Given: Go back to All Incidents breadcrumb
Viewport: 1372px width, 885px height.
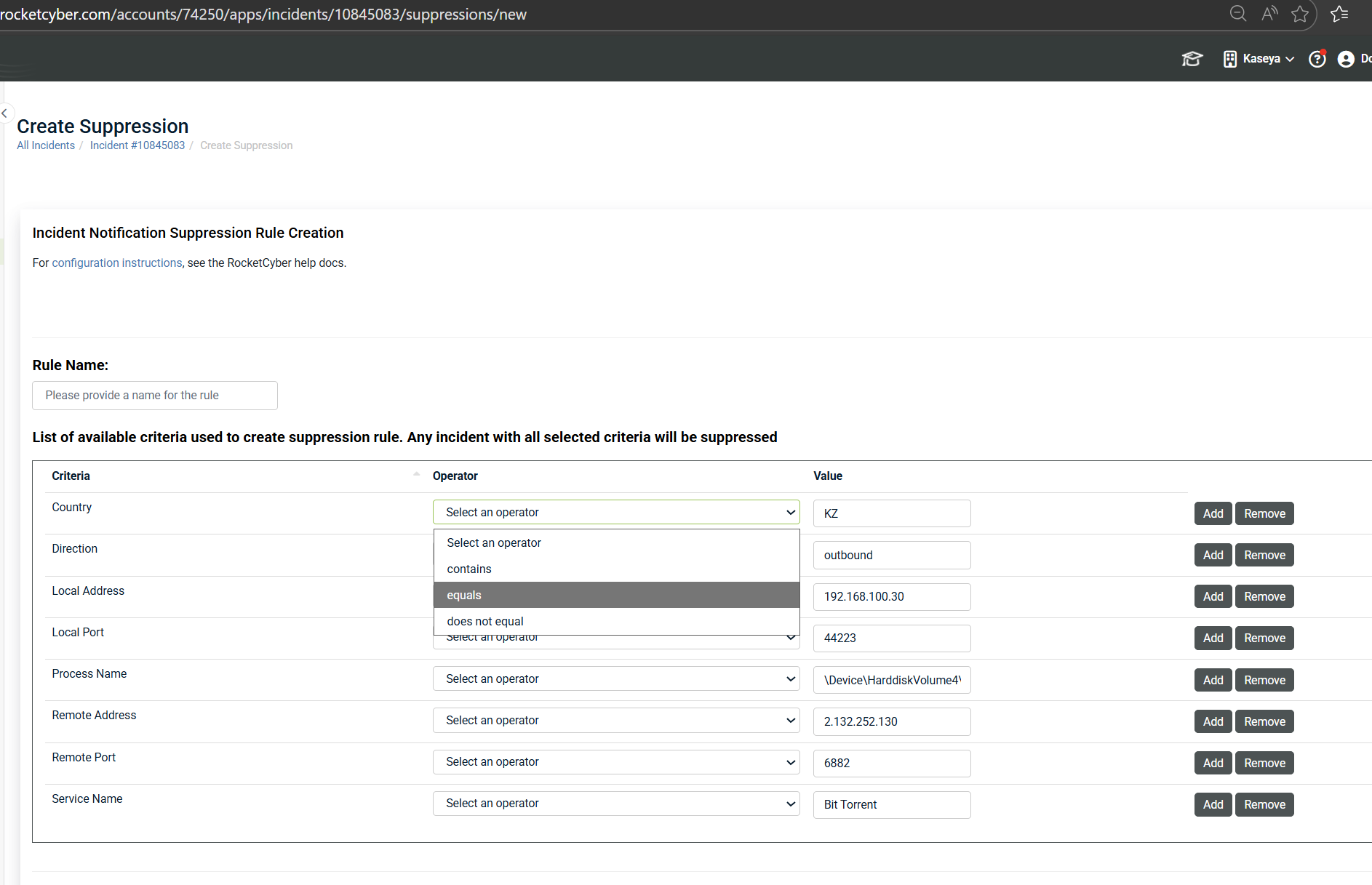Looking at the screenshot, I should coord(46,145).
